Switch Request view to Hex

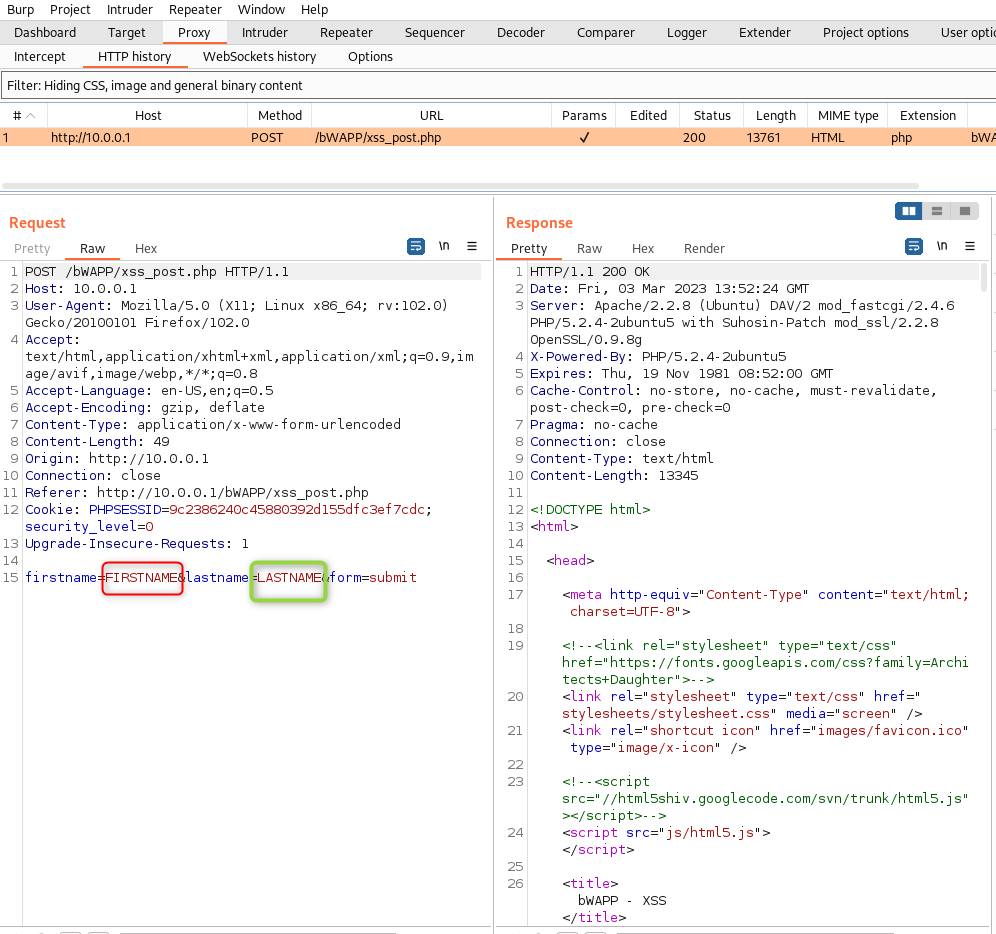[x=146, y=248]
